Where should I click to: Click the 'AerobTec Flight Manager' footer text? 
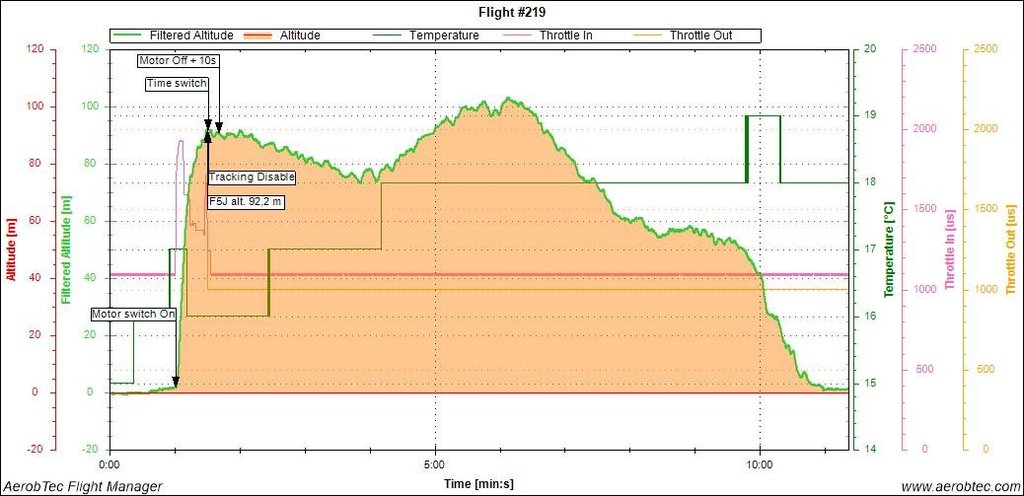(82, 486)
